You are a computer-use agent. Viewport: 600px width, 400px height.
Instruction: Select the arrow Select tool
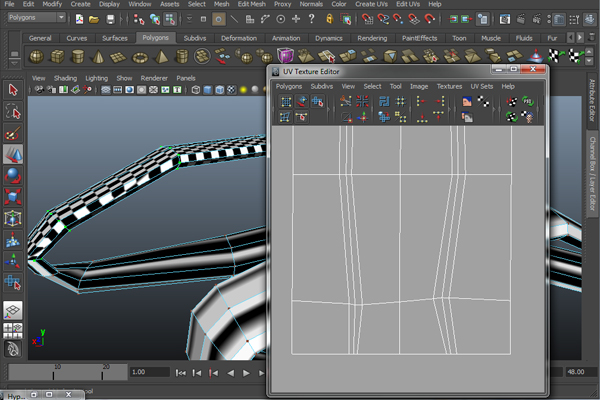[x=13, y=90]
